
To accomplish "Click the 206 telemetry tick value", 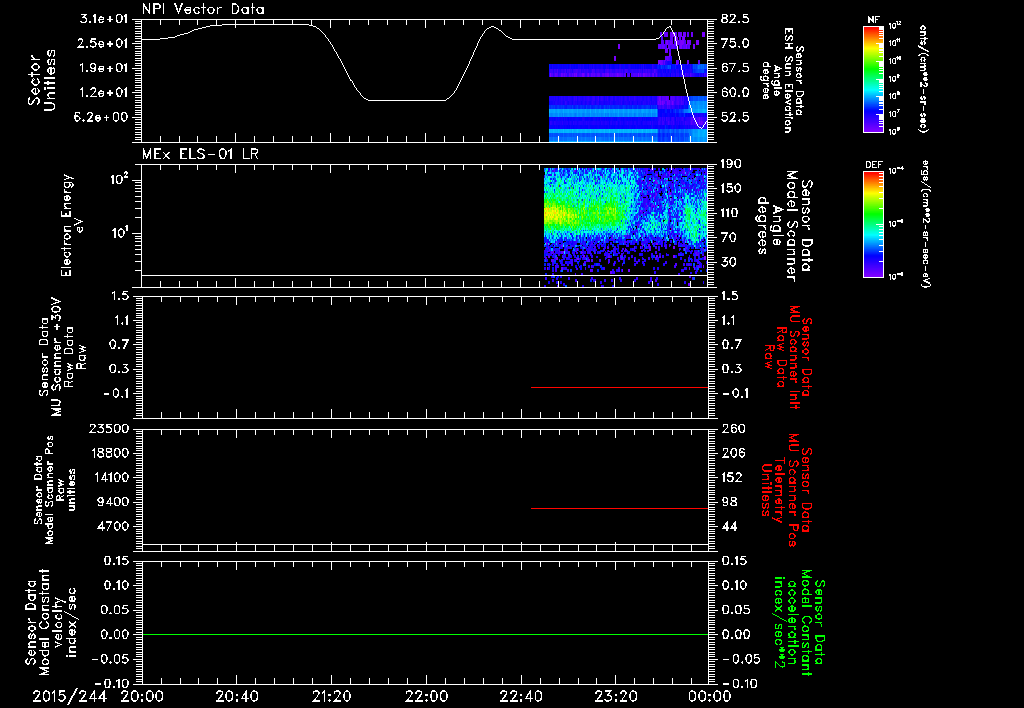I will [x=732, y=453].
